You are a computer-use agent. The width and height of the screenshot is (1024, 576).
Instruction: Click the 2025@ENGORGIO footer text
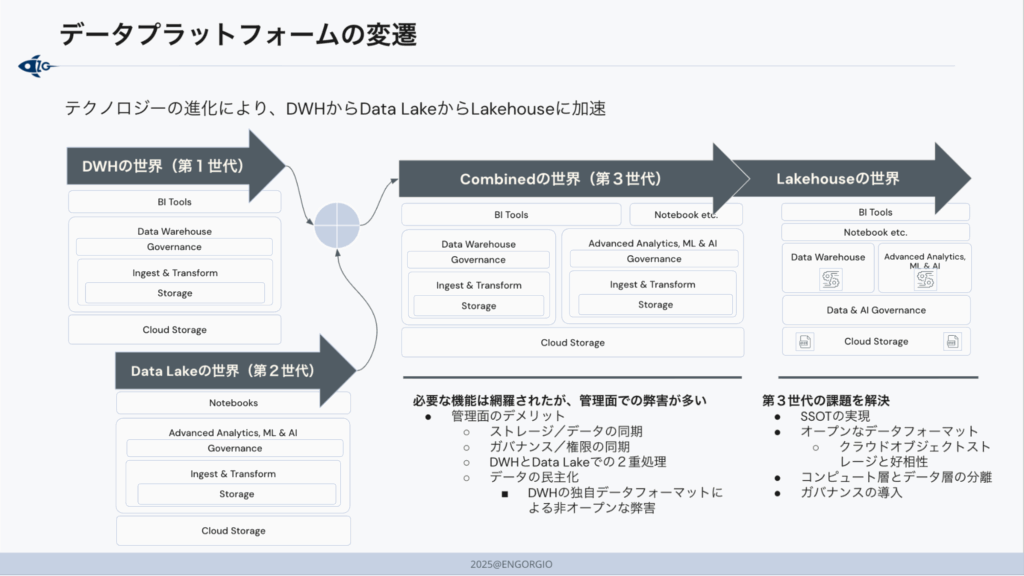[x=511, y=564]
